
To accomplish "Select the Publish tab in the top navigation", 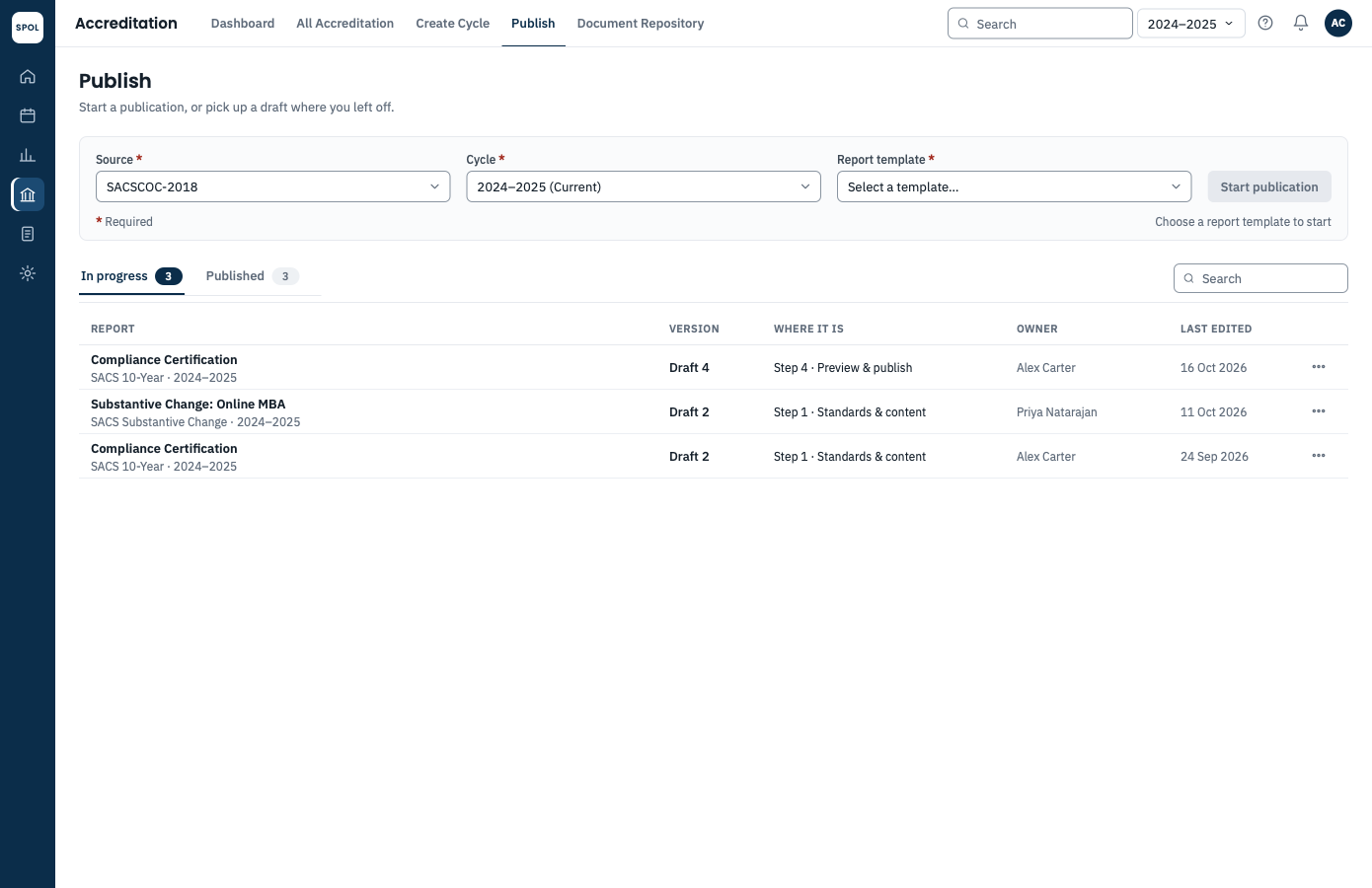I will 533,24.
